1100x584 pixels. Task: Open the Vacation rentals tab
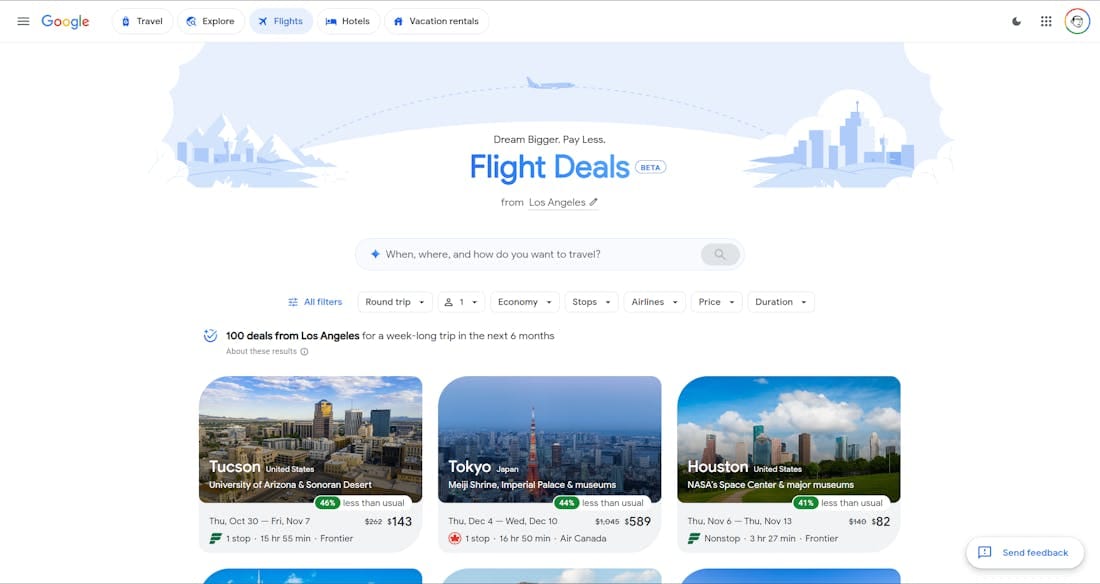(436, 21)
